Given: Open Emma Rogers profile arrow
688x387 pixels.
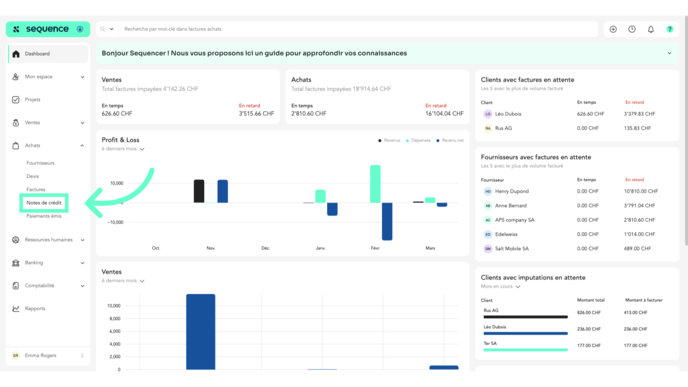Looking at the screenshot, I should point(82,356).
